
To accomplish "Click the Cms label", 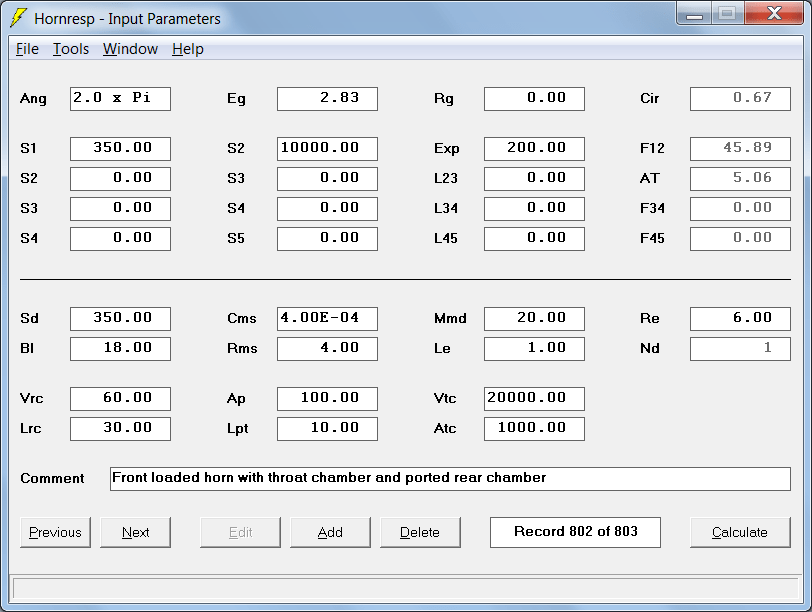I will 242,318.
